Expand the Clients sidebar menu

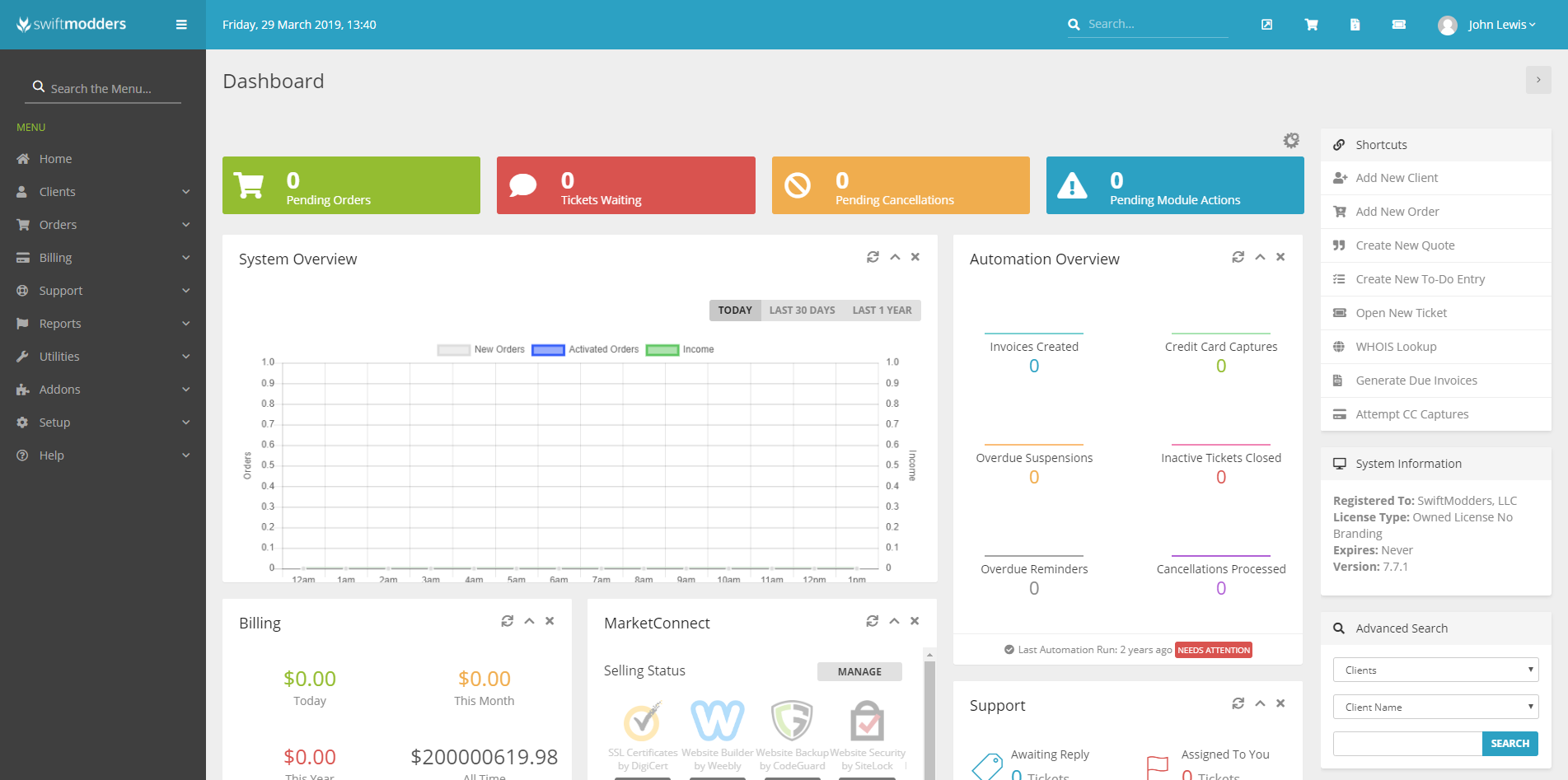coord(103,192)
